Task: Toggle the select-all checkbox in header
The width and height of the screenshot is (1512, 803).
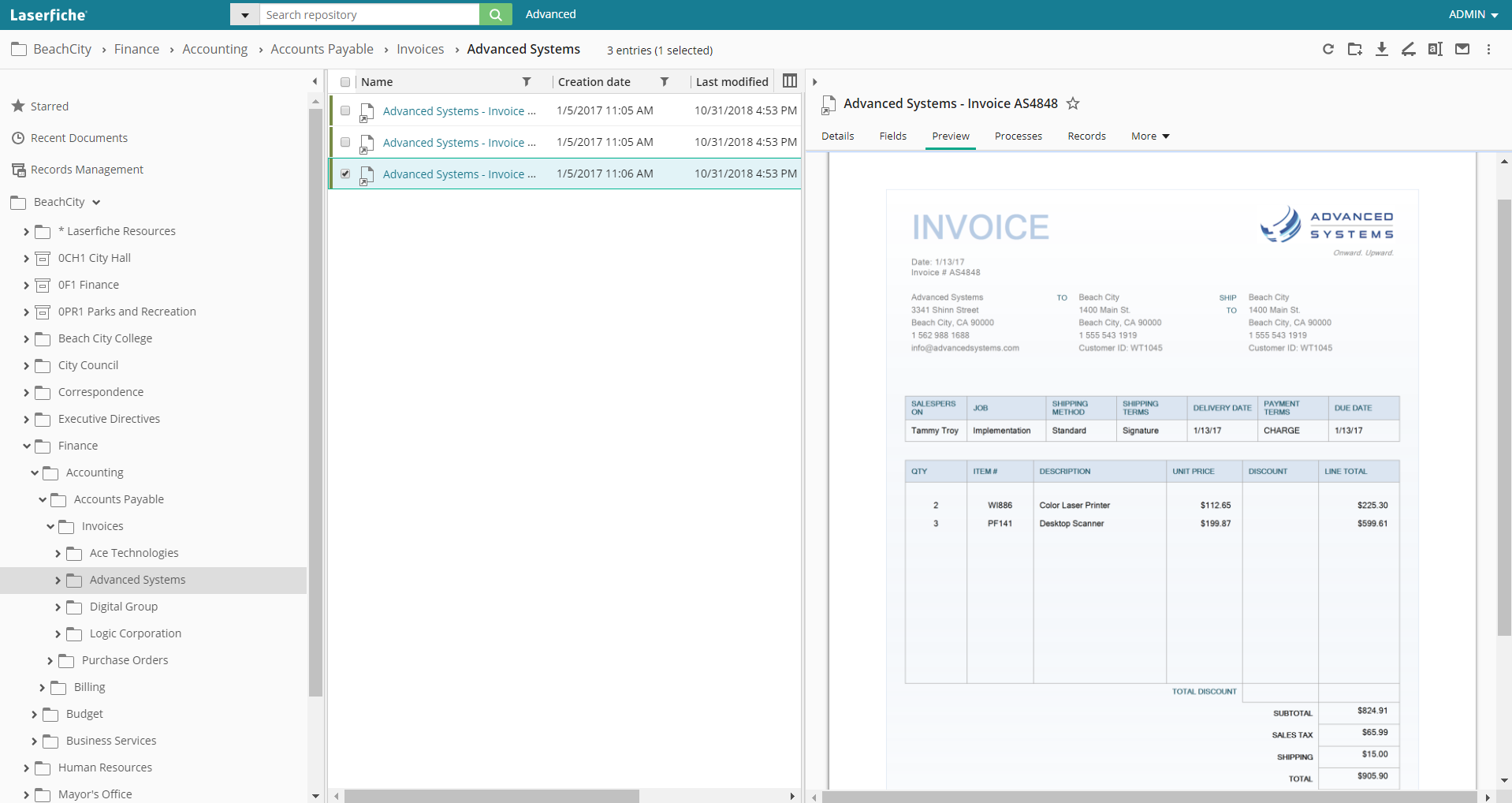Action: (x=344, y=81)
